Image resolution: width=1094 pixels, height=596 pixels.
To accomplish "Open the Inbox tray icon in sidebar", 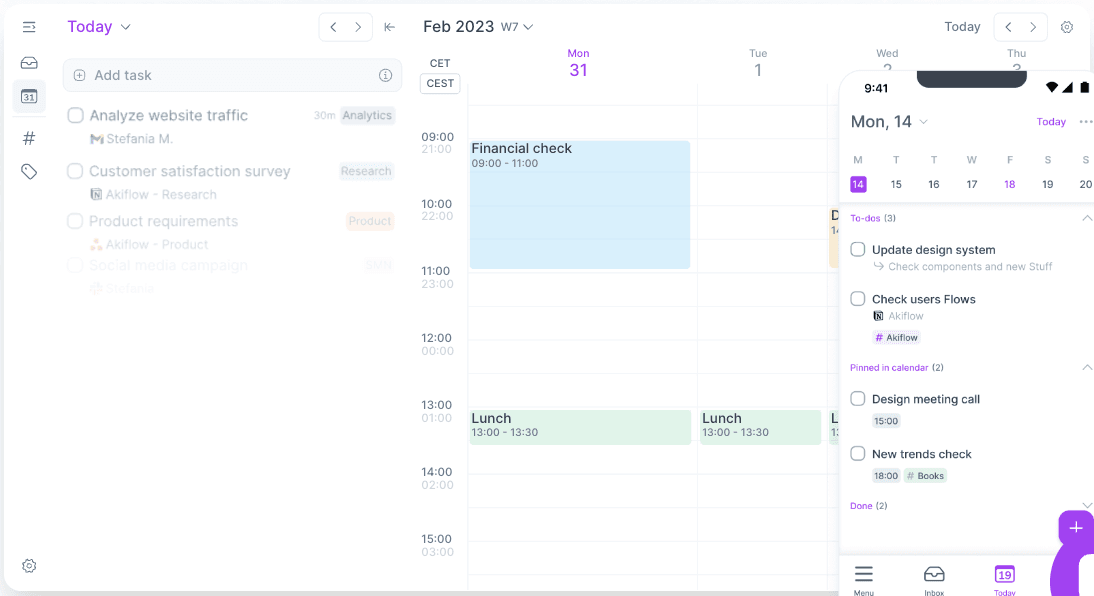I will [29, 63].
